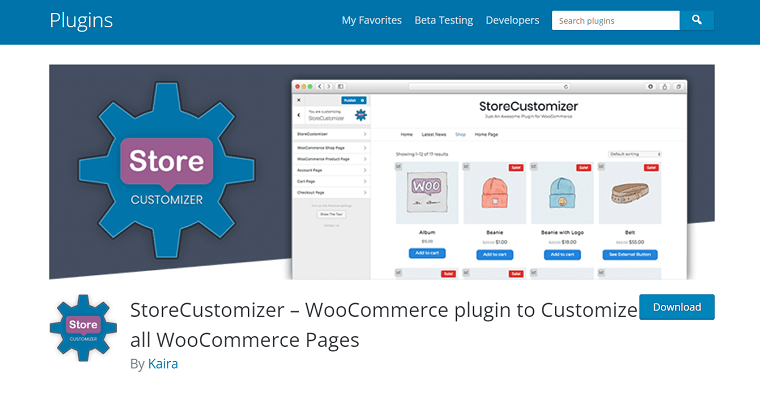Click the back chevron beside StoreCustomizer
Image resolution: width=760 pixels, height=395 pixels.
299,115
